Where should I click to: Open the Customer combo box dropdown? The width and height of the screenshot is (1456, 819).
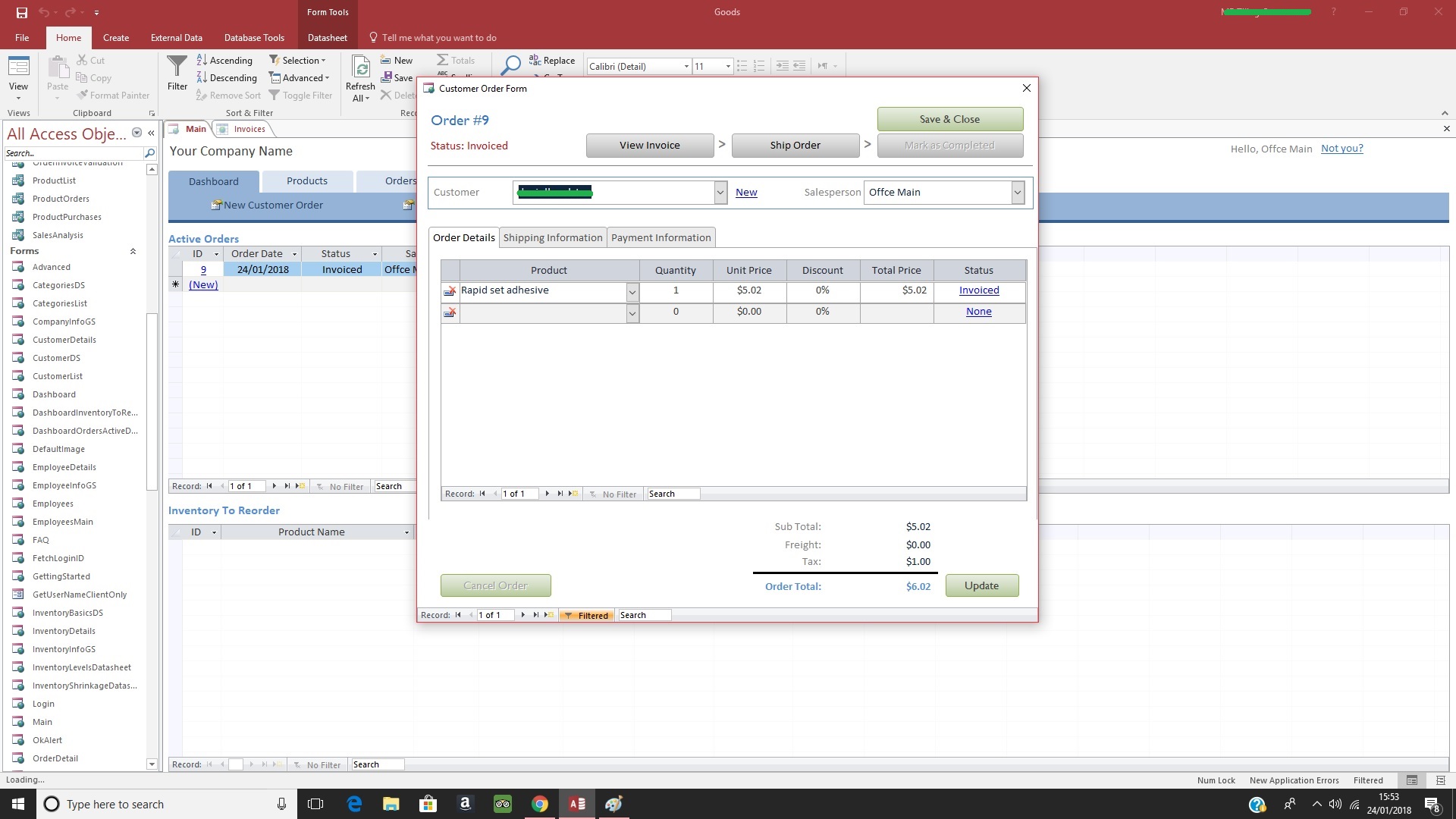click(x=720, y=193)
